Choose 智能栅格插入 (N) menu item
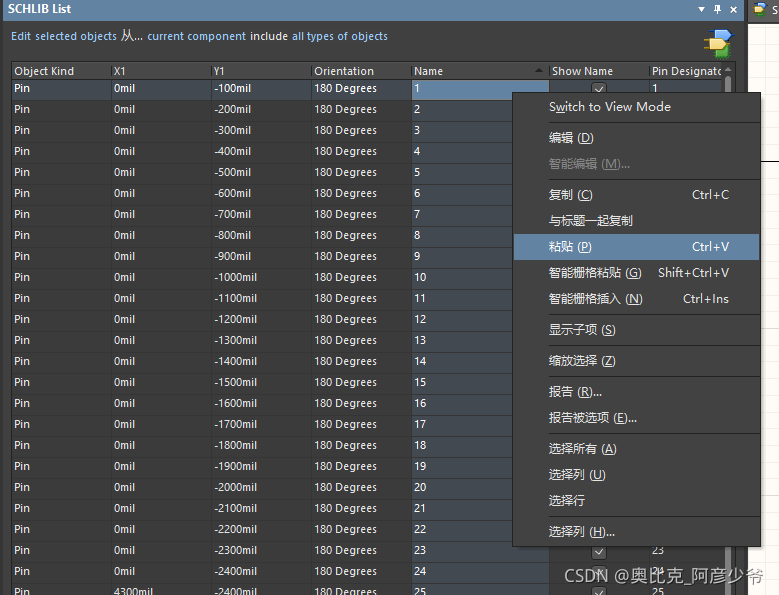Screen dimensions: 779x595 pos(636,298)
